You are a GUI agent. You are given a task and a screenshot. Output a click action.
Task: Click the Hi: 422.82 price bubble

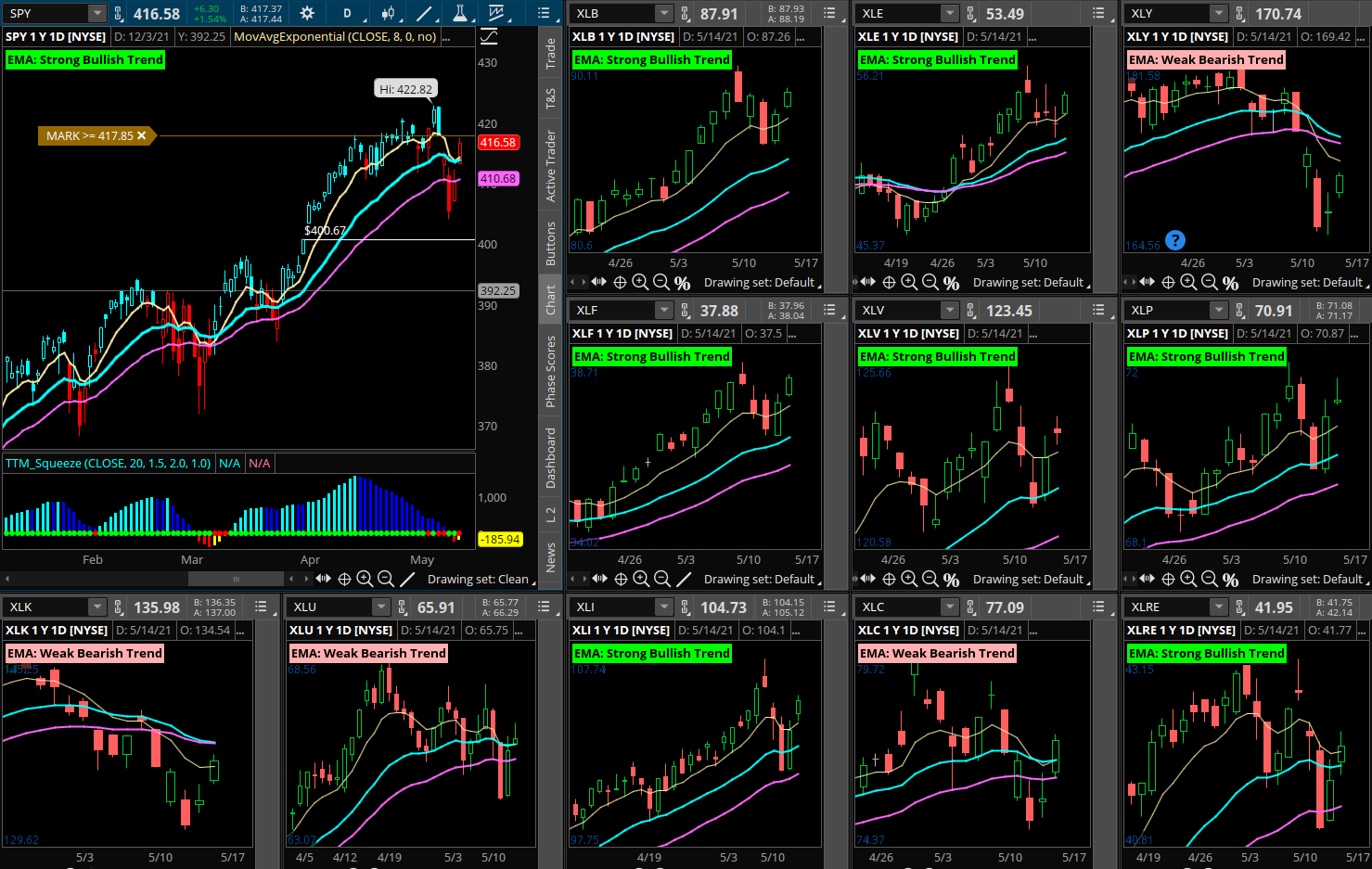[405, 89]
